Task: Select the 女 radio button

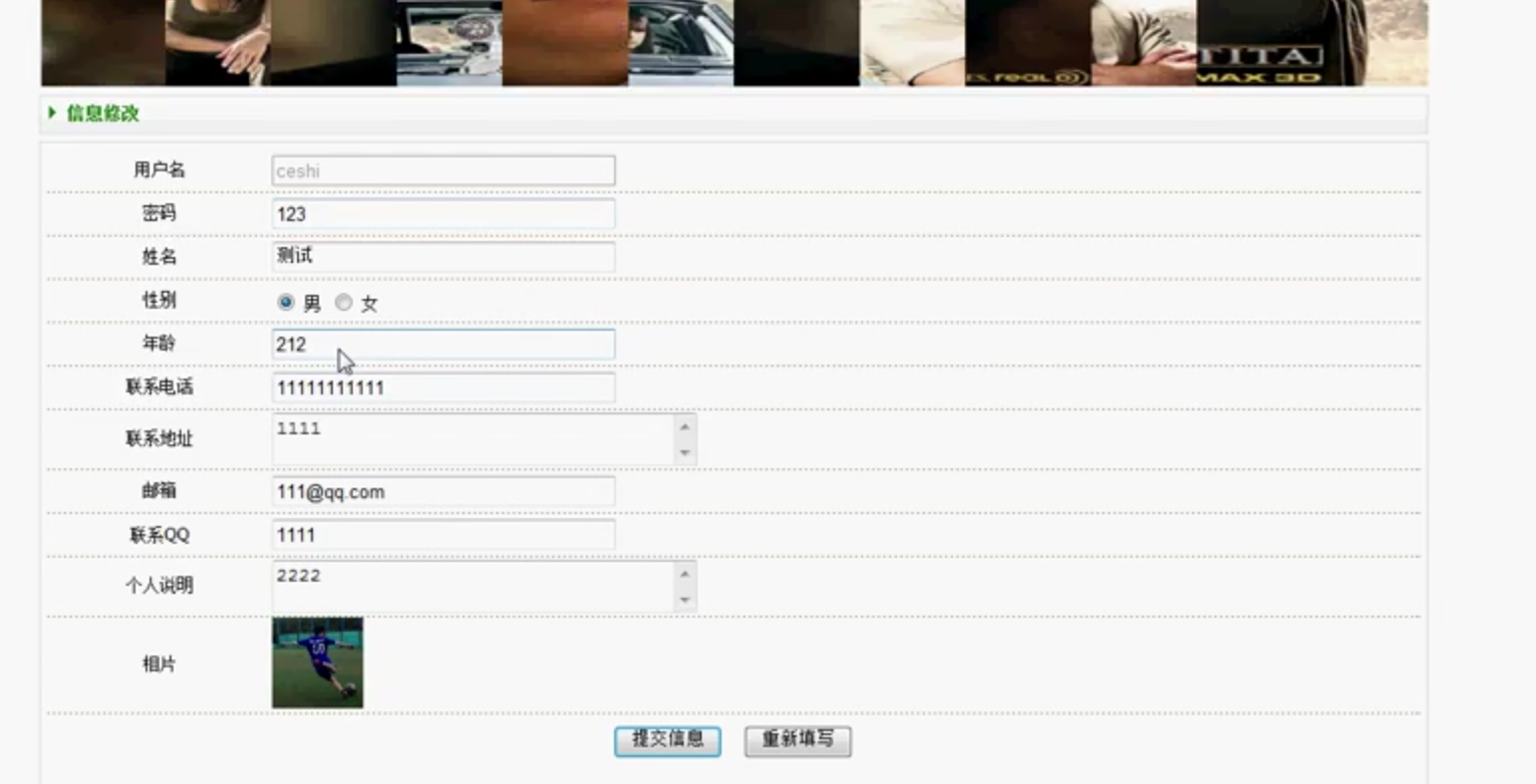Action: click(x=344, y=302)
